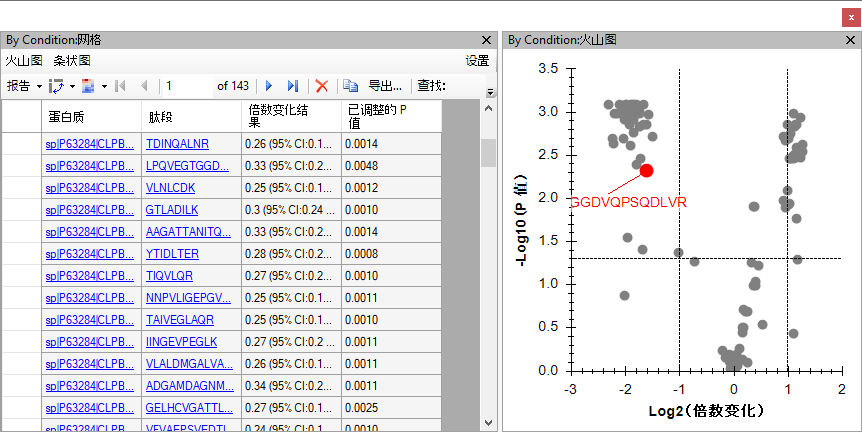Open protein link in VLNLCDK row
Screen dimensions: 862x432
click(x=90, y=188)
